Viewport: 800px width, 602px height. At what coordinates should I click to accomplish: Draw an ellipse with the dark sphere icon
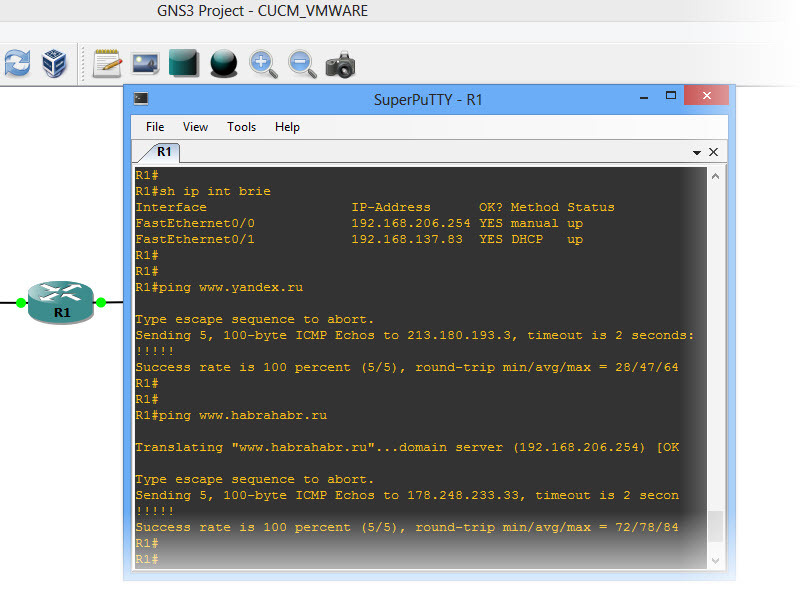click(x=223, y=64)
